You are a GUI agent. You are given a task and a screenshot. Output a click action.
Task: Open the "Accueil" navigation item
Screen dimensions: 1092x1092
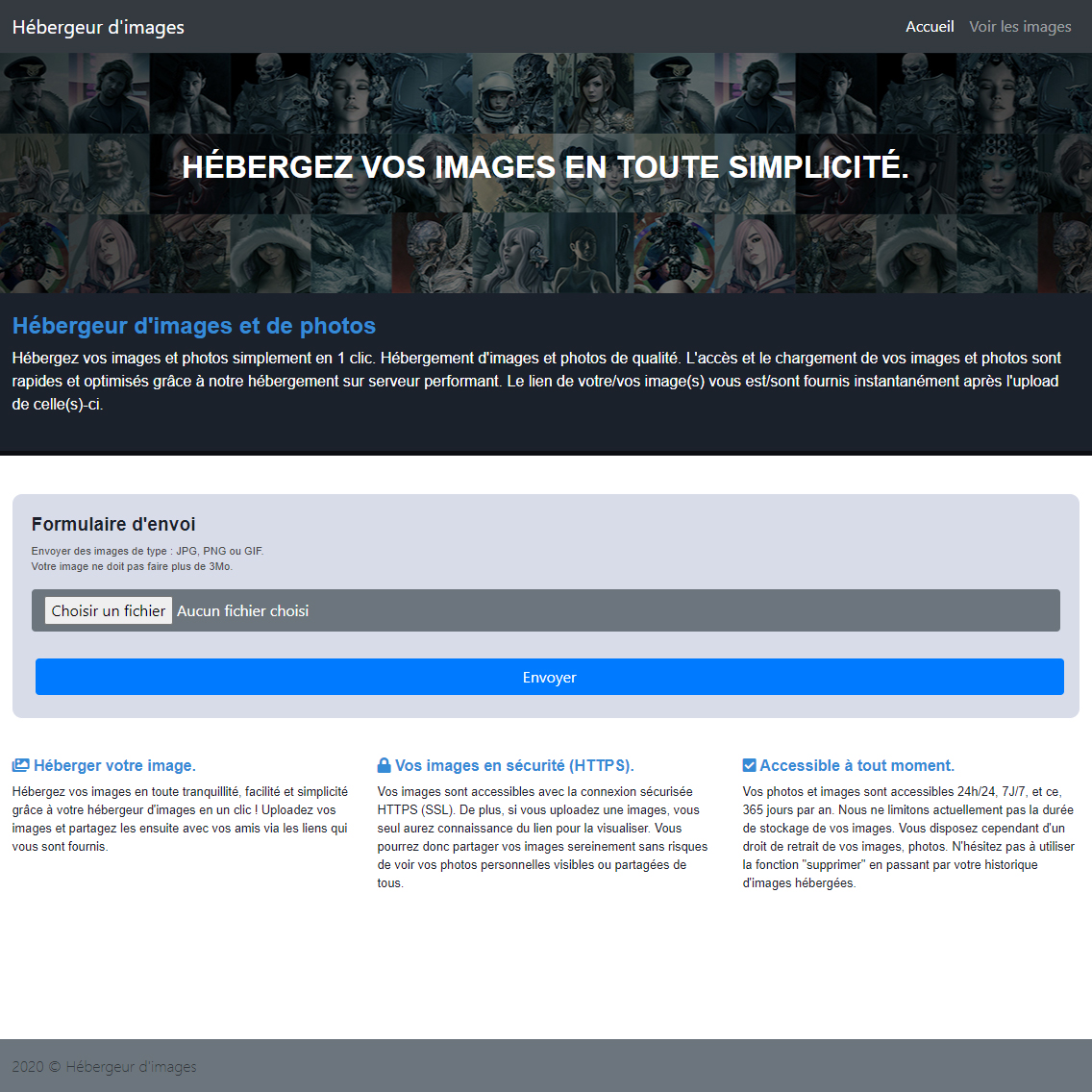coord(929,26)
